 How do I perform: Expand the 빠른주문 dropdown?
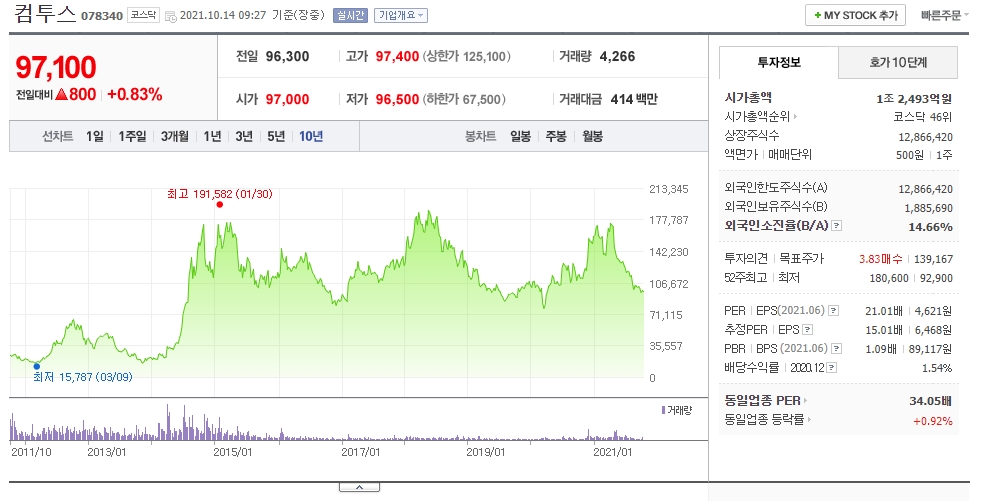944,16
